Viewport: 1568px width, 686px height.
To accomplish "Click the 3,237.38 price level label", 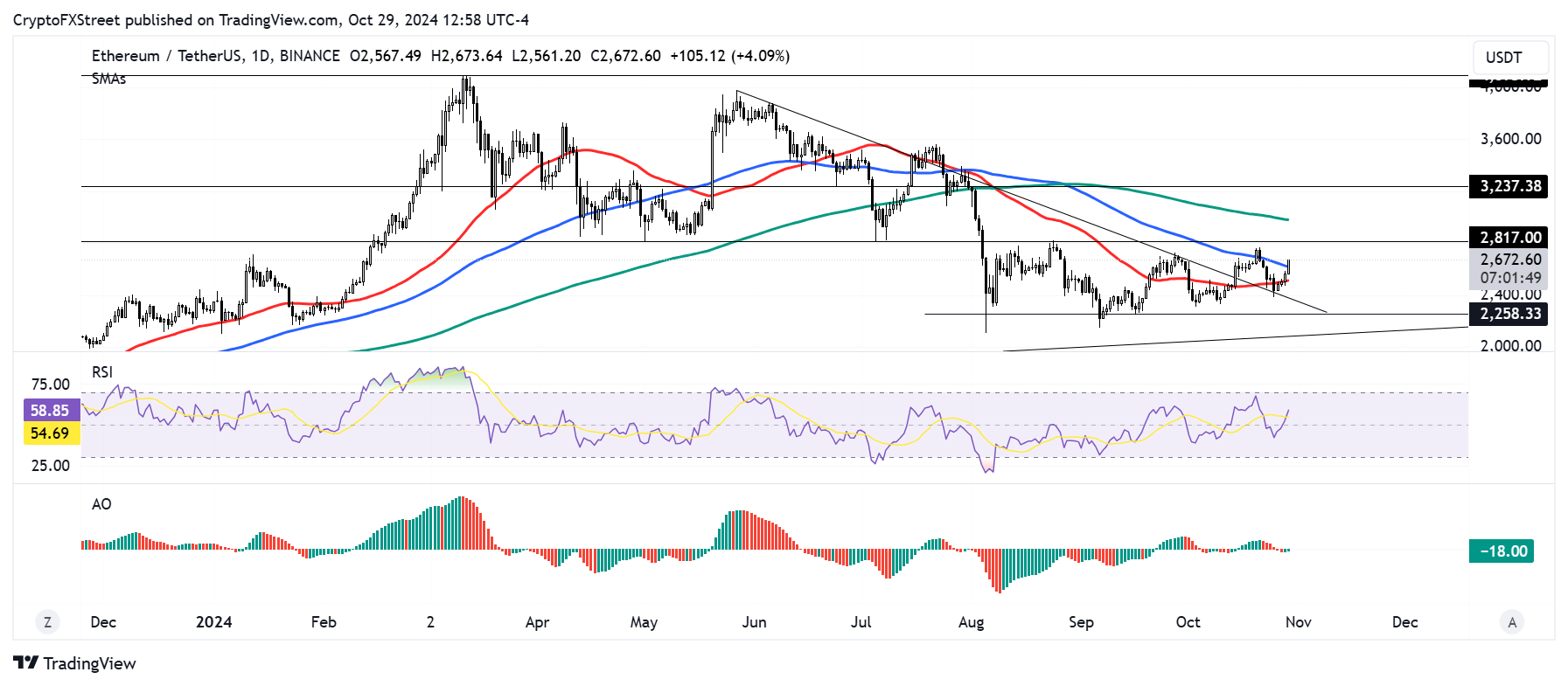I will pyautogui.click(x=1510, y=186).
